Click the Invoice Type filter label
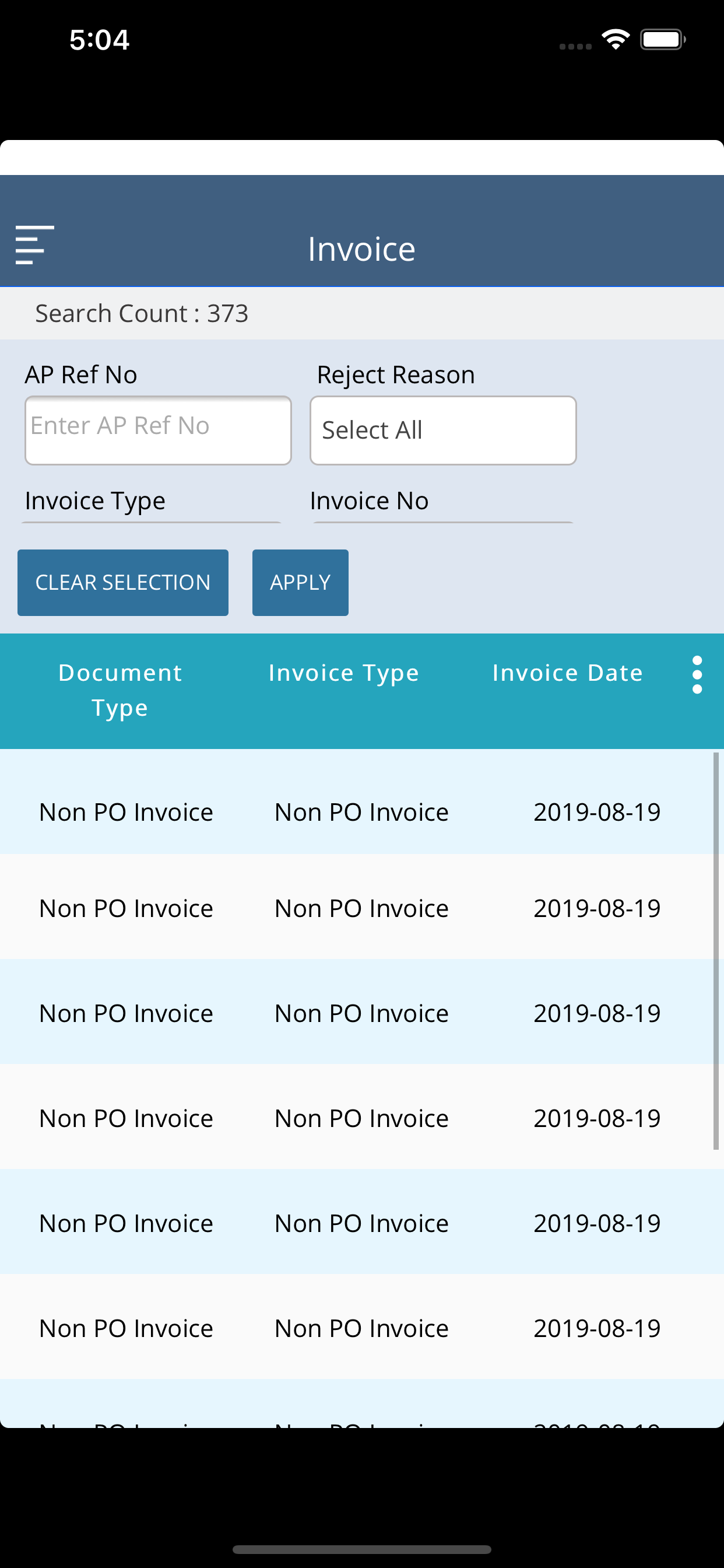 pyautogui.click(x=95, y=501)
